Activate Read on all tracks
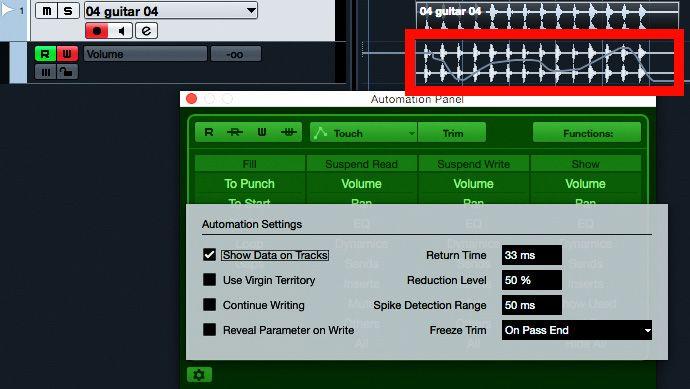The width and height of the screenshot is (690, 389). click(209, 132)
